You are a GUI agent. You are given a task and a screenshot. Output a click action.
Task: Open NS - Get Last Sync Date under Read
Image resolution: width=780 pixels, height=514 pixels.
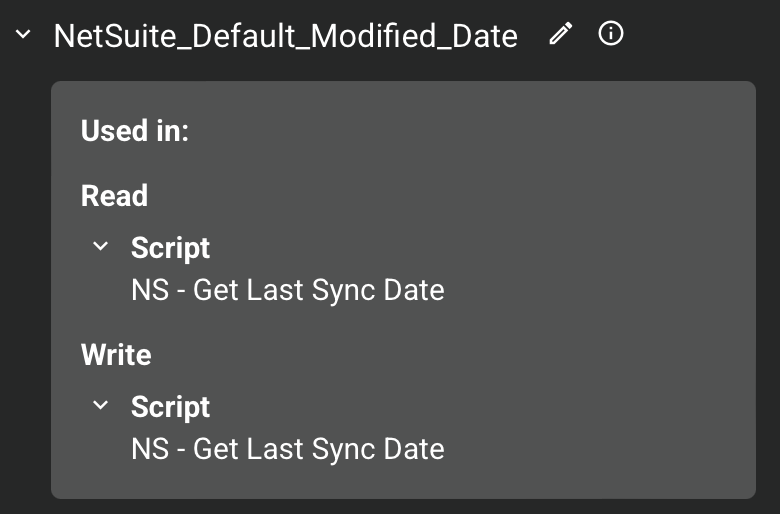287,290
